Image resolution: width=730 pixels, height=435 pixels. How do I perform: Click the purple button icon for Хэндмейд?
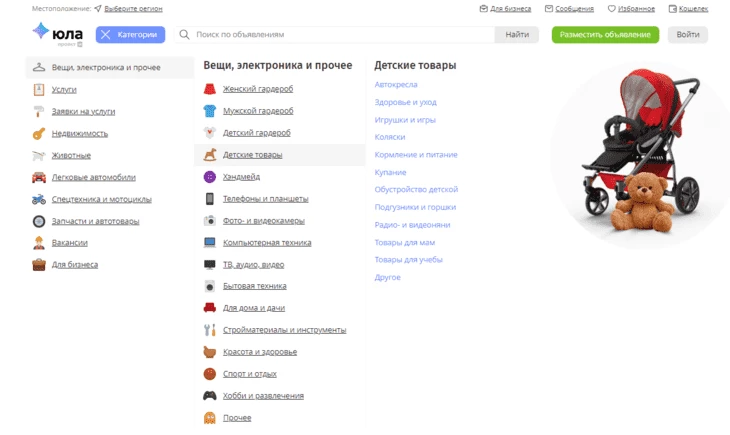pyautogui.click(x=210, y=177)
